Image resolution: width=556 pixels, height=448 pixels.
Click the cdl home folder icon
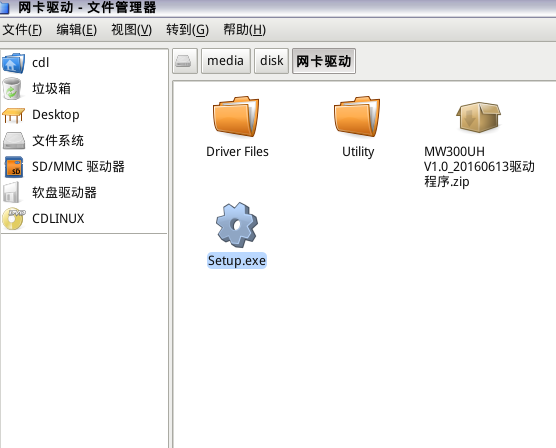(x=13, y=63)
